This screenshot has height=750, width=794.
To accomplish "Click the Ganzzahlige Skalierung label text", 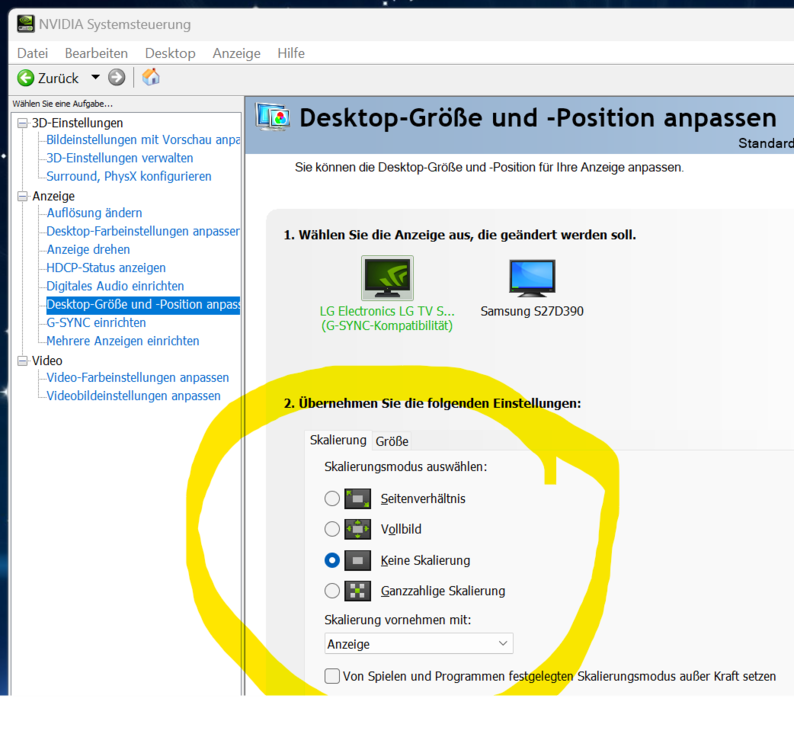I will tap(443, 591).
